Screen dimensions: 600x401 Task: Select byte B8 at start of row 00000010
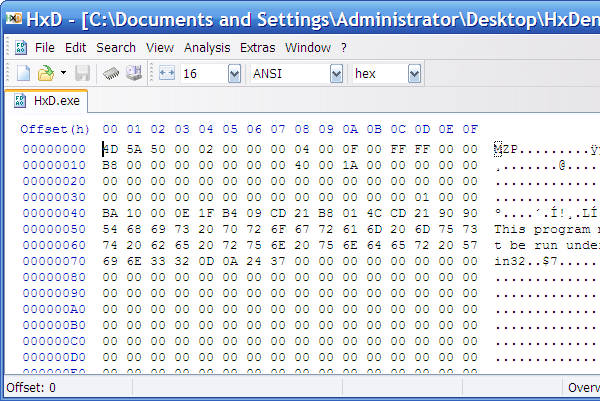110,165
